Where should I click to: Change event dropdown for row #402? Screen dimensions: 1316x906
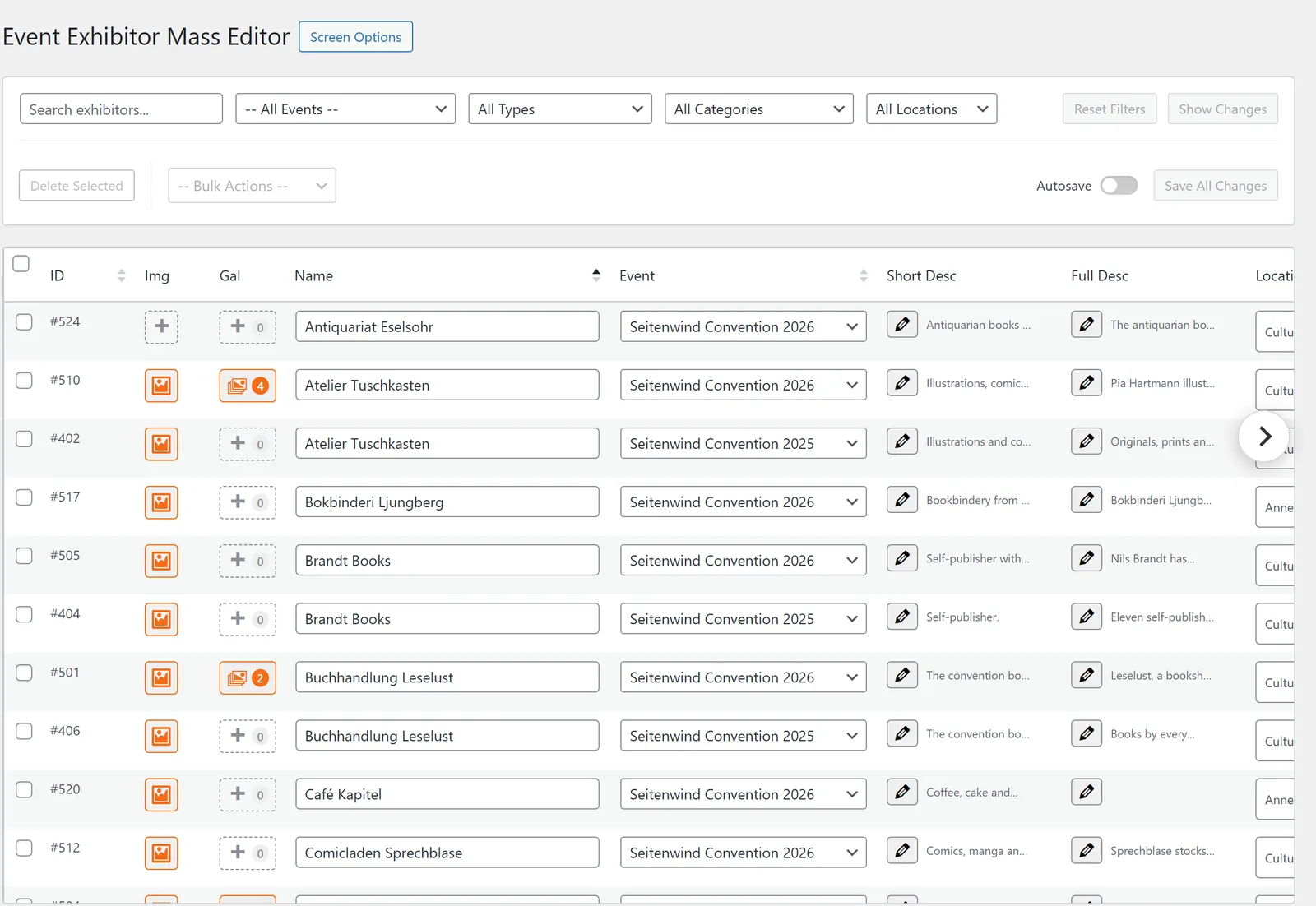pos(744,443)
